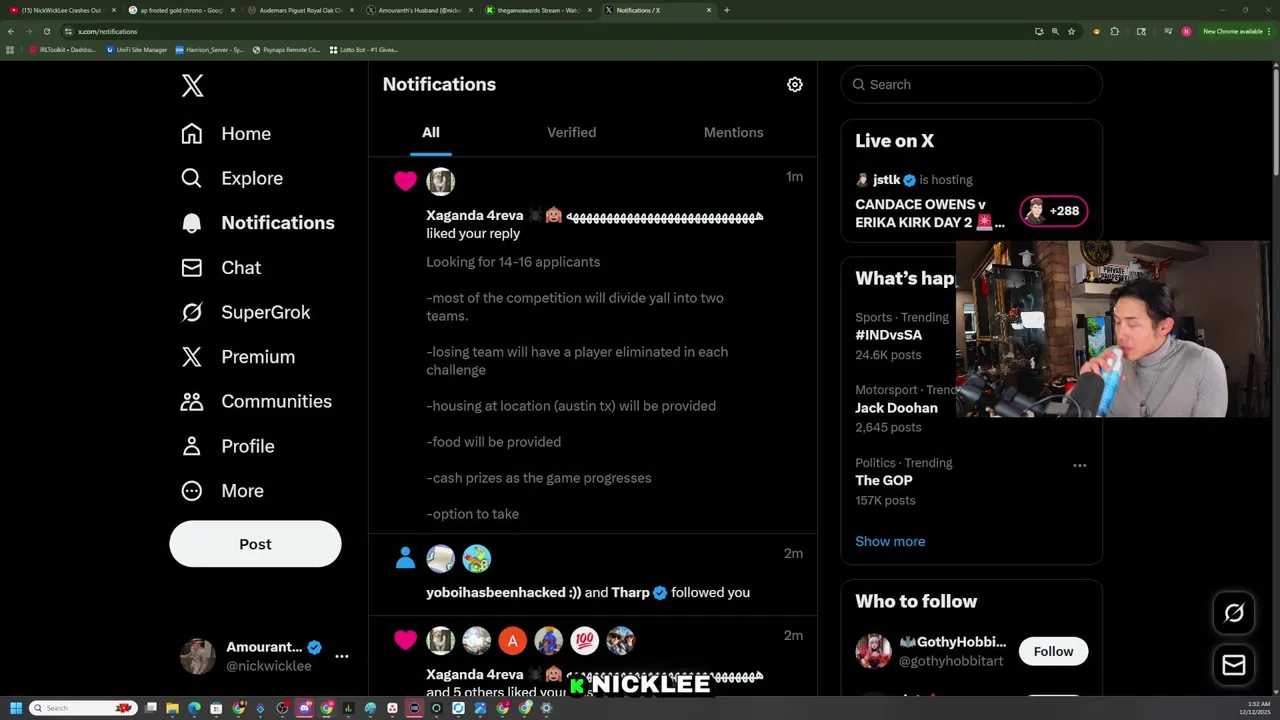The height and width of the screenshot is (720, 1280).
Task: Open Chrome apps grid icon in bookmarks
Action: point(10,49)
